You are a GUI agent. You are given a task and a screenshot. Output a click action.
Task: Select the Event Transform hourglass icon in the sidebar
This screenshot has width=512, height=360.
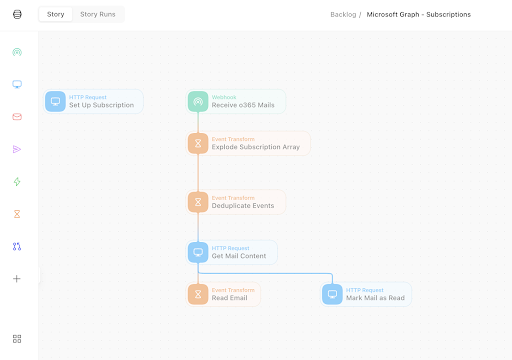click(x=17, y=214)
